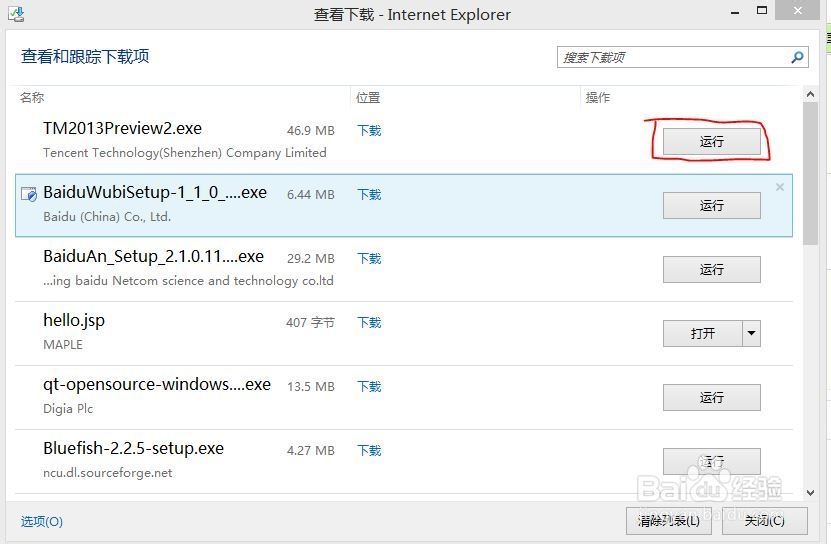Click the Tencent Technology publisher text
Screen dimensions: 831x544
click(x=185, y=153)
